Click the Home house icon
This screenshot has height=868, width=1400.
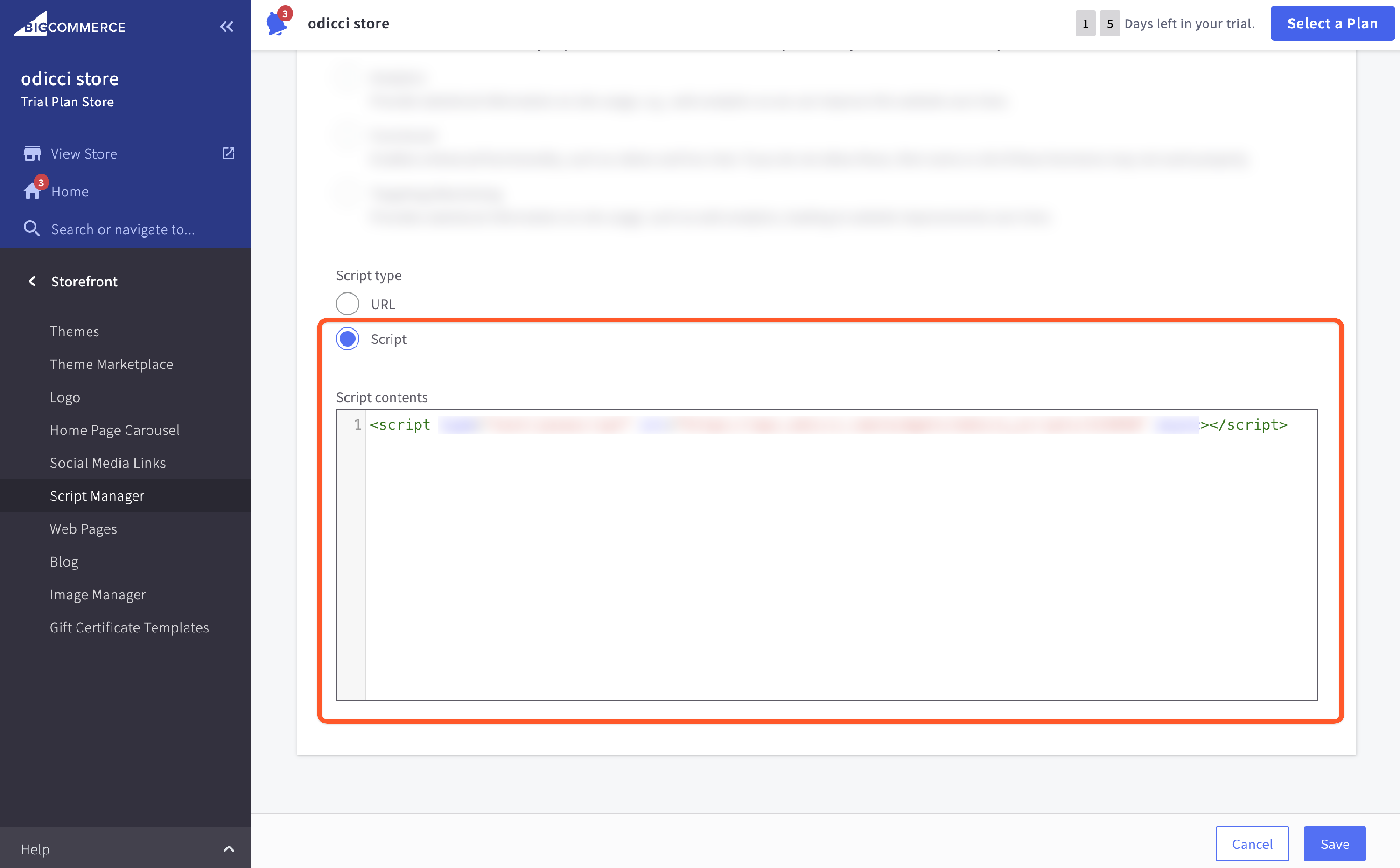(x=32, y=191)
